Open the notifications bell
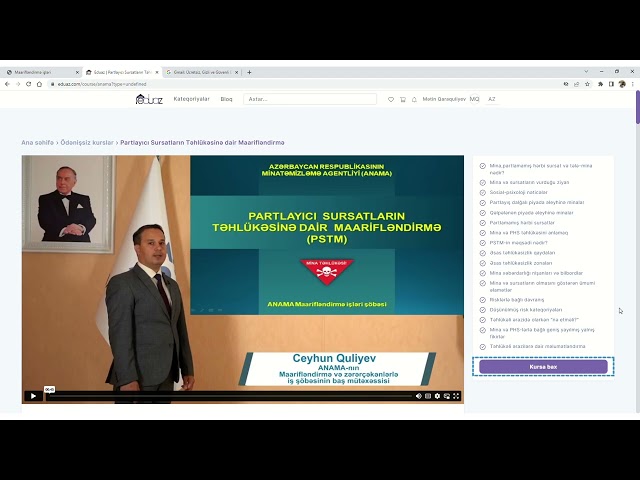Viewport: 640px width, 480px height. click(414, 99)
